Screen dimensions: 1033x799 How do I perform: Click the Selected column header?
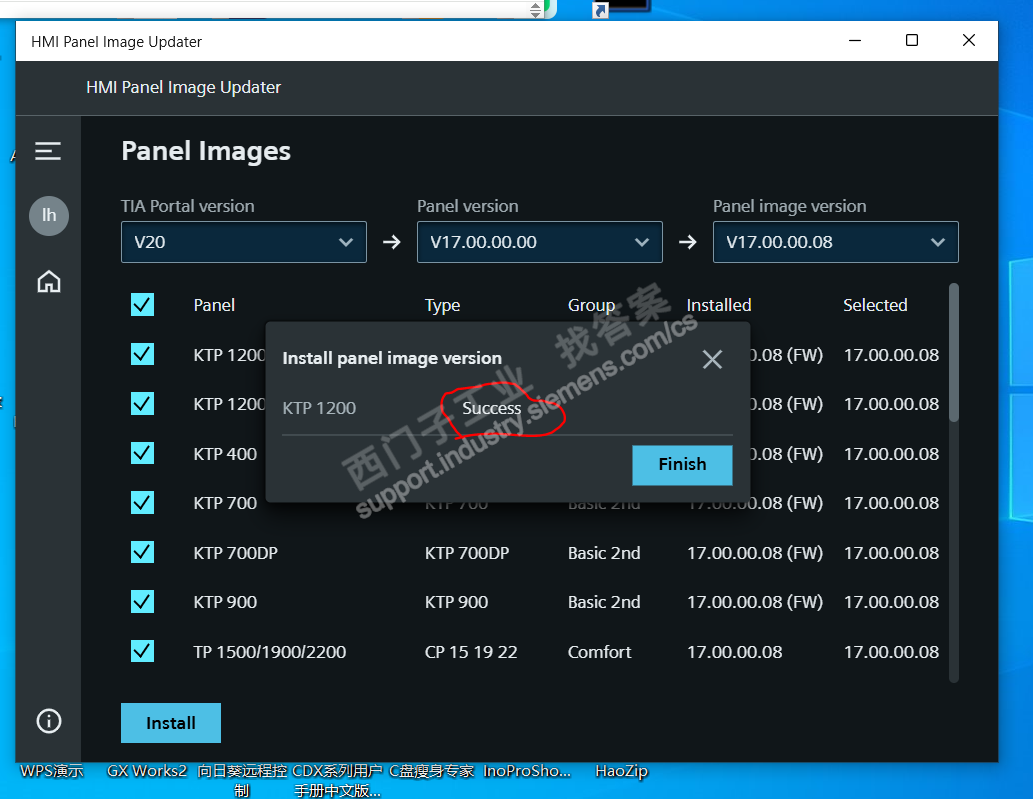click(x=875, y=305)
